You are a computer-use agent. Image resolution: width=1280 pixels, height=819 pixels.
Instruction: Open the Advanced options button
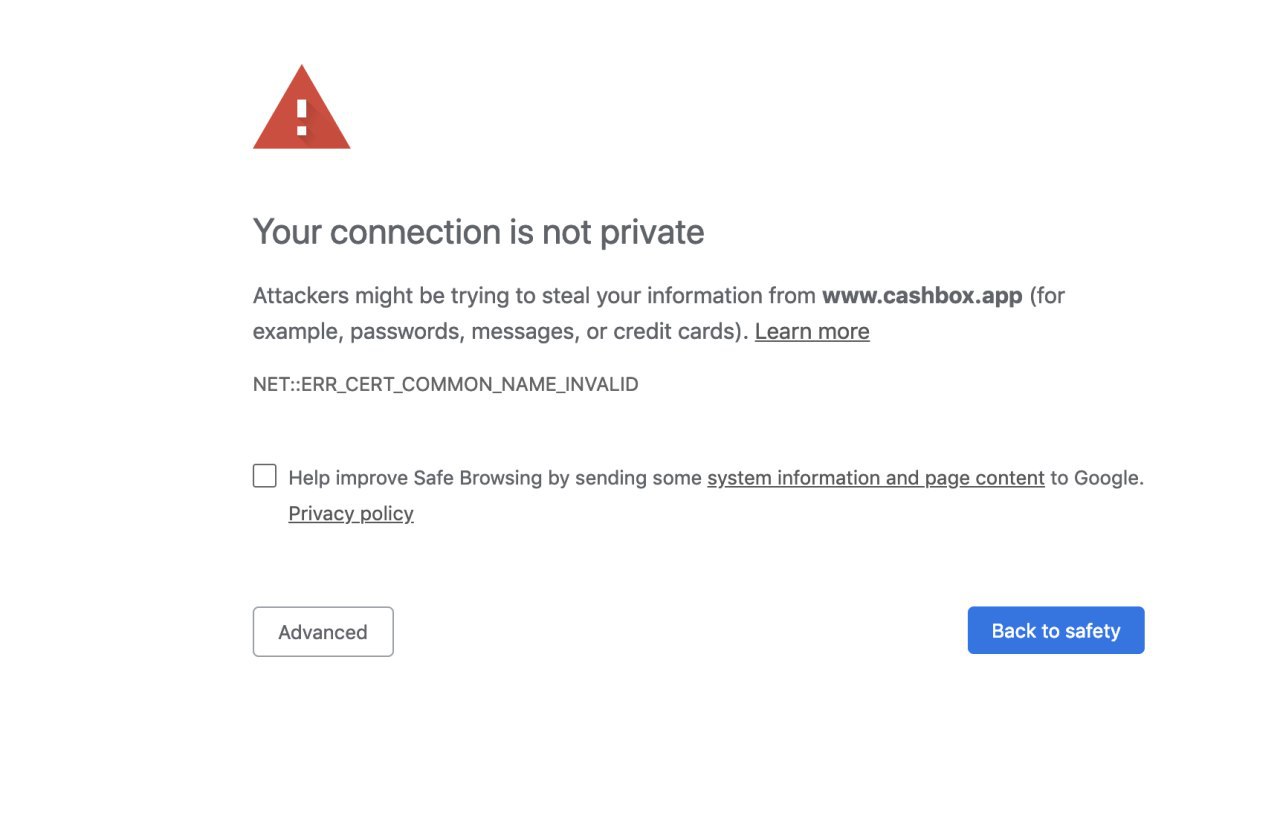pyautogui.click(x=323, y=632)
